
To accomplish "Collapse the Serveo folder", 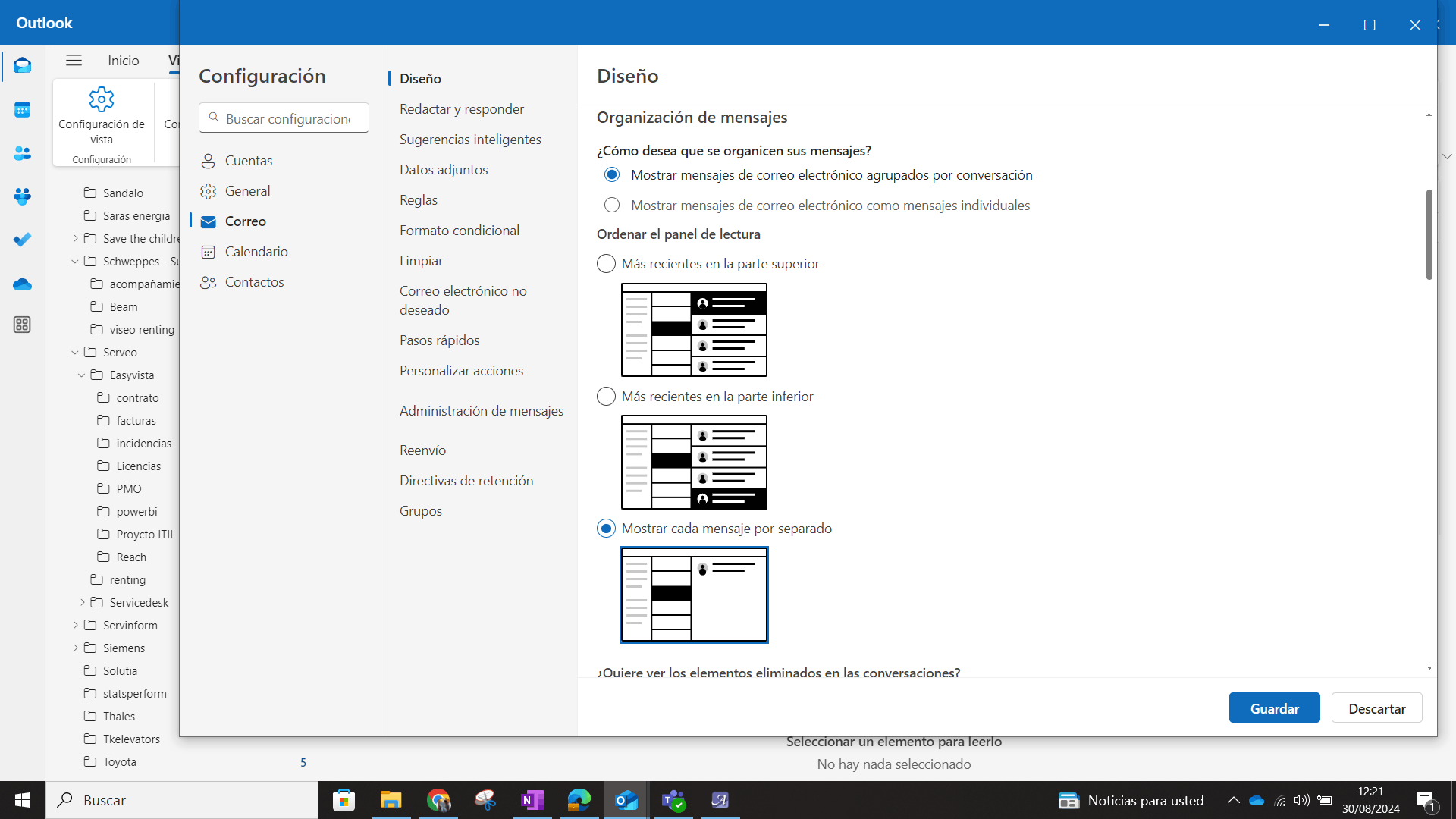I will 74,352.
